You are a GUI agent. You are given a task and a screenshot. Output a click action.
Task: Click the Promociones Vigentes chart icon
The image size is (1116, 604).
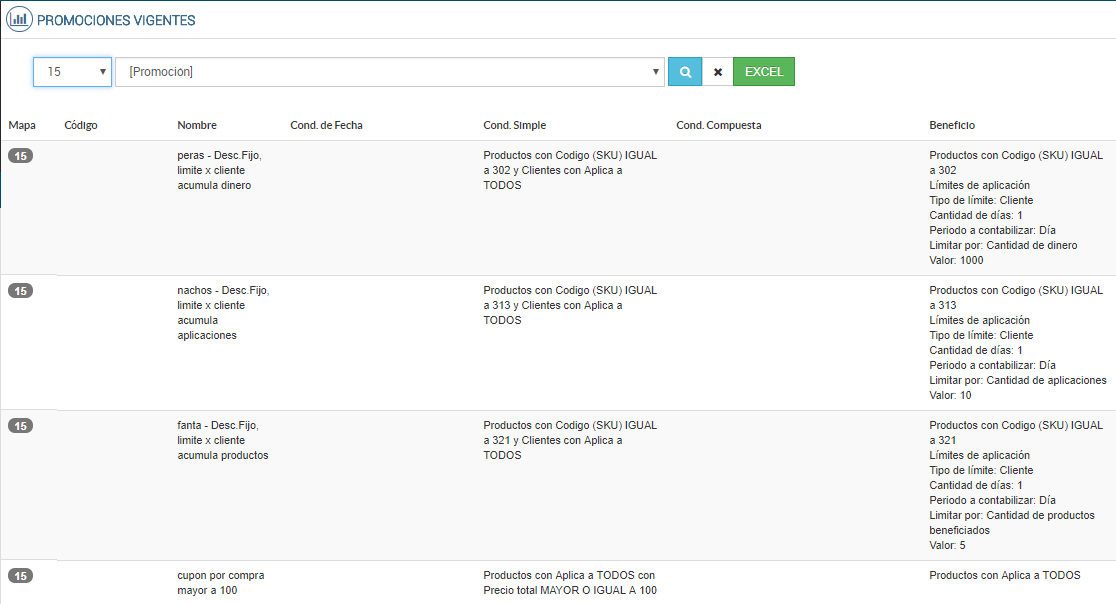click(x=19, y=19)
